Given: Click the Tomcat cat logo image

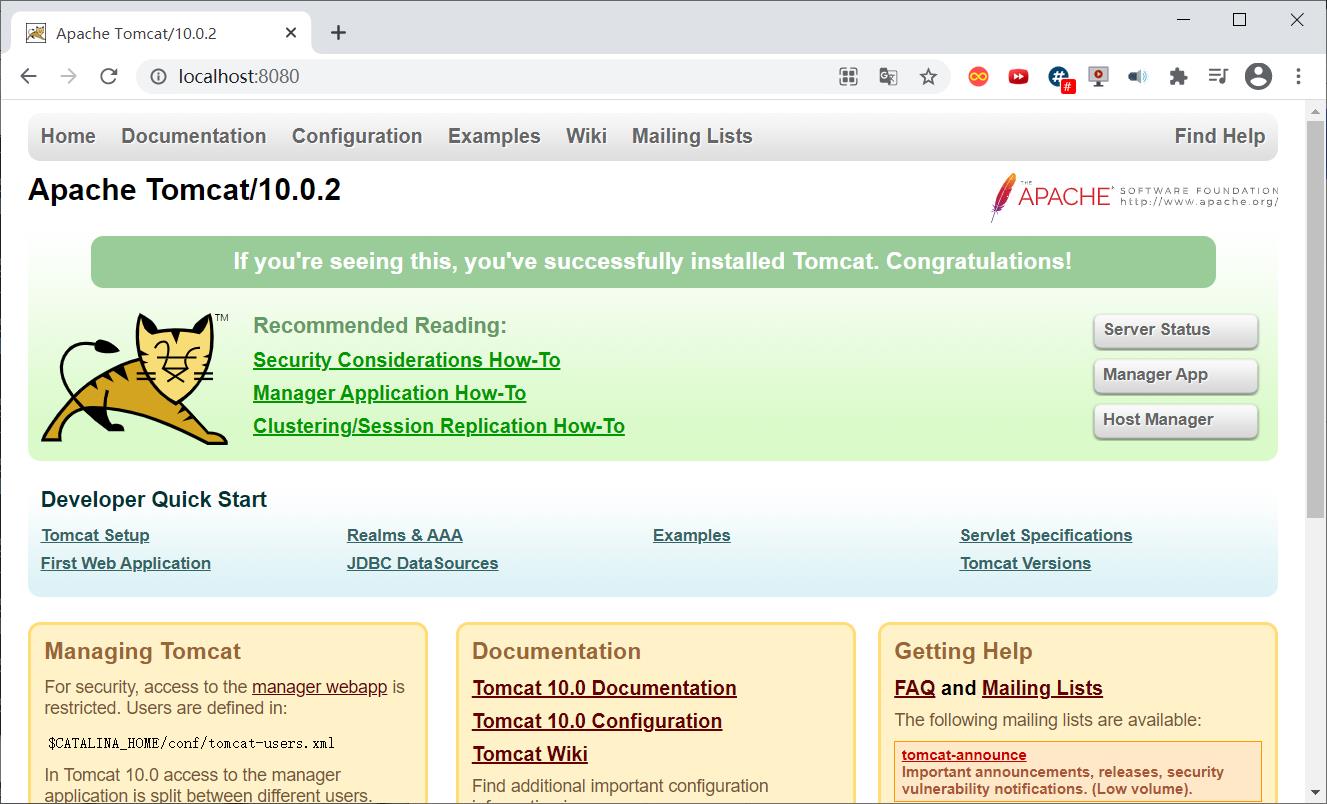Looking at the screenshot, I should coord(134,378).
